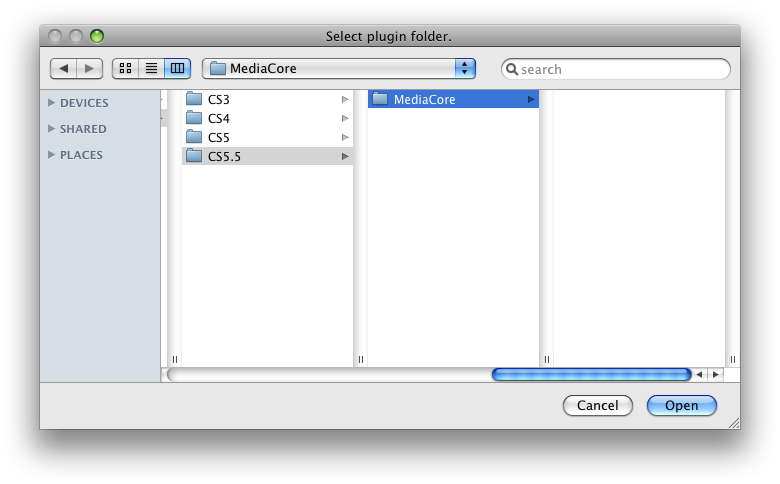Image resolution: width=780 pixels, height=484 pixels.
Task: Click the Cancel button
Action: click(597, 405)
